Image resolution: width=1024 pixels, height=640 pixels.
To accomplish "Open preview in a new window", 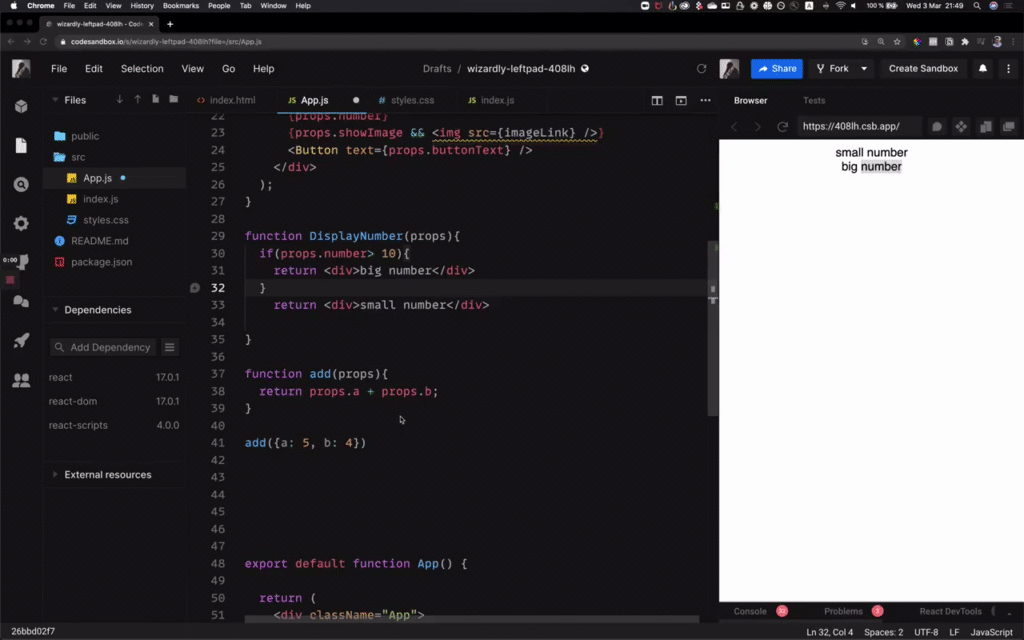I will coord(1009,126).
